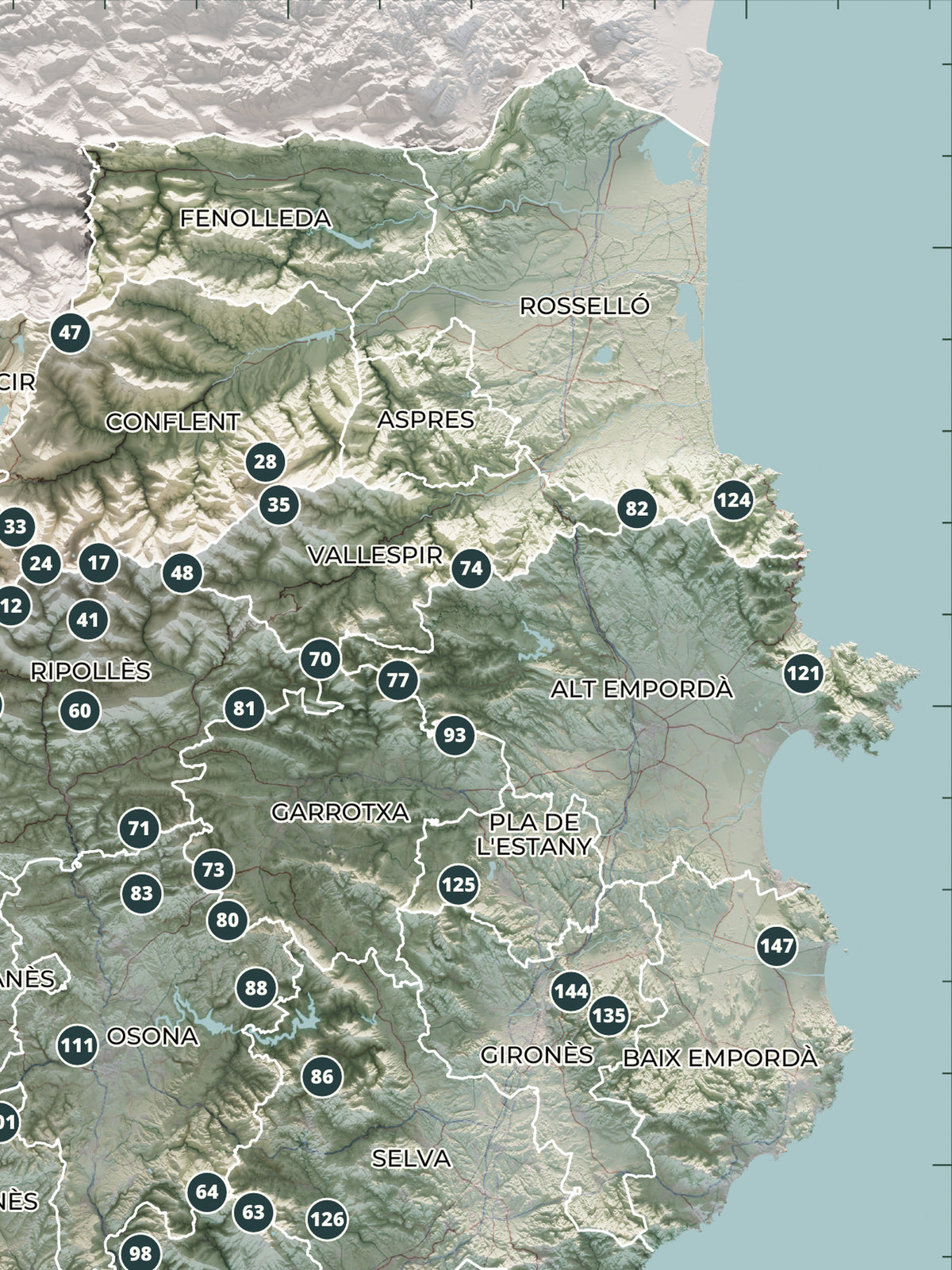Select marker 144 in Gironès

coord(571,991)
